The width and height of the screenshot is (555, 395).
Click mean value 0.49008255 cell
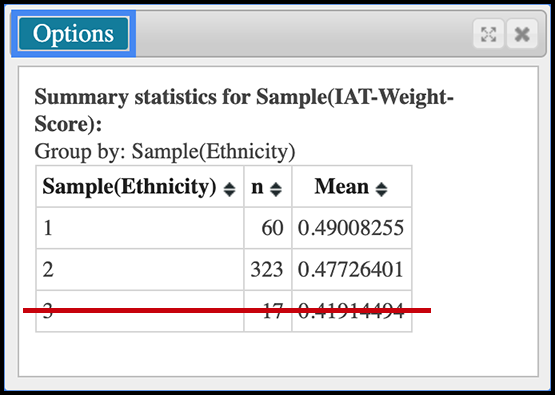352,228
